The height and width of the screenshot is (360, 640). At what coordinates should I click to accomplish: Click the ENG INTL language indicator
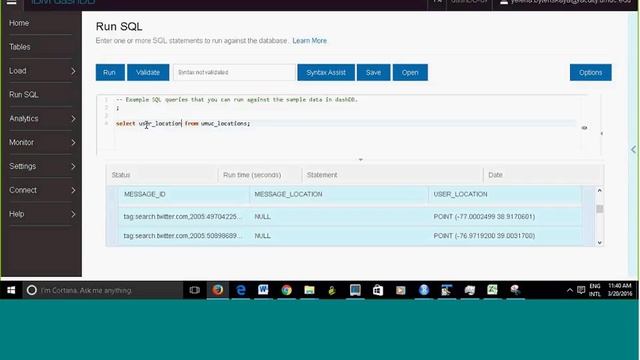pyautogui.click(x=595, y=290)
